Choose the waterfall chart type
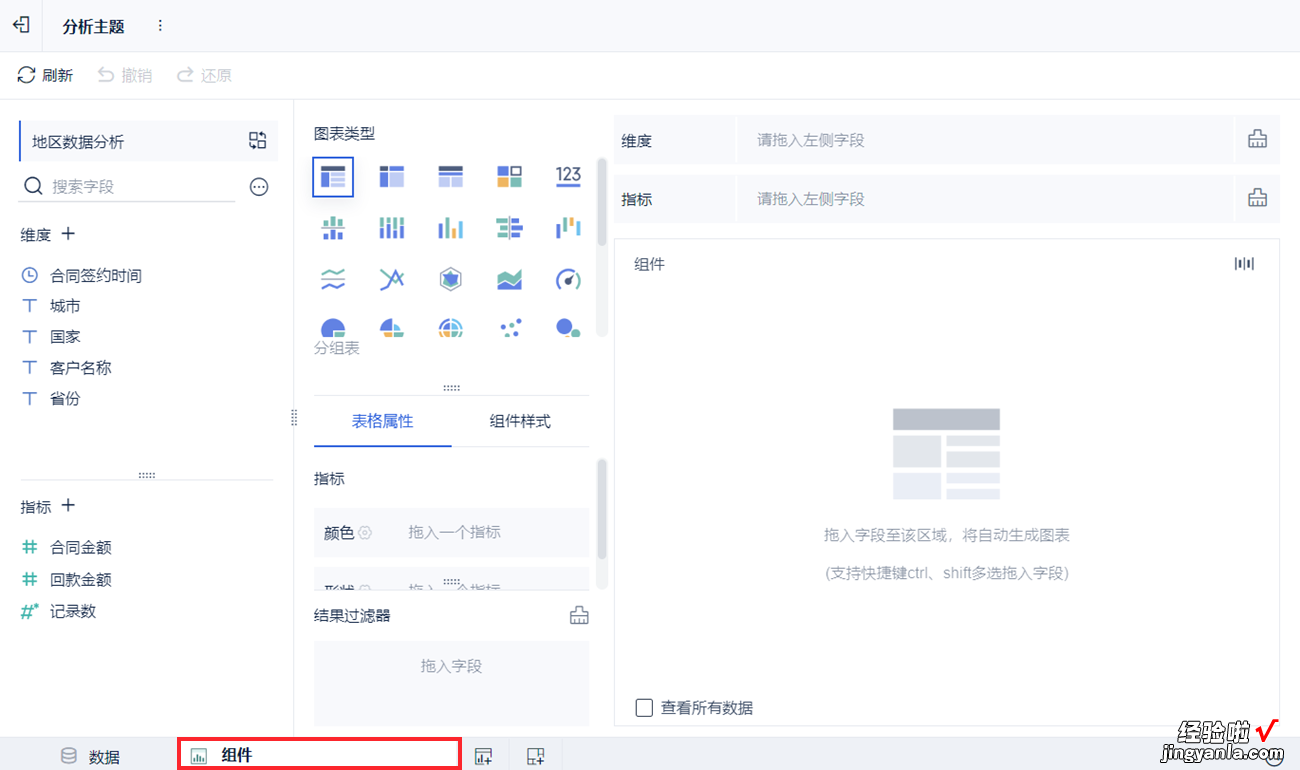1300x770 pixels. [568, 229]
